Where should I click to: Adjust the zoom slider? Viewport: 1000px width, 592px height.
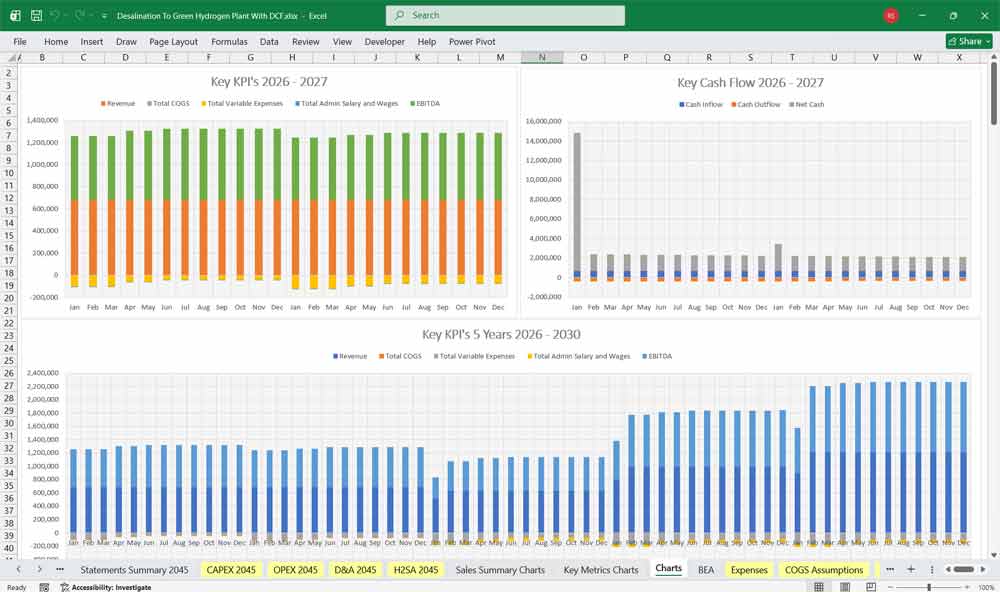(x=928, y=587)
